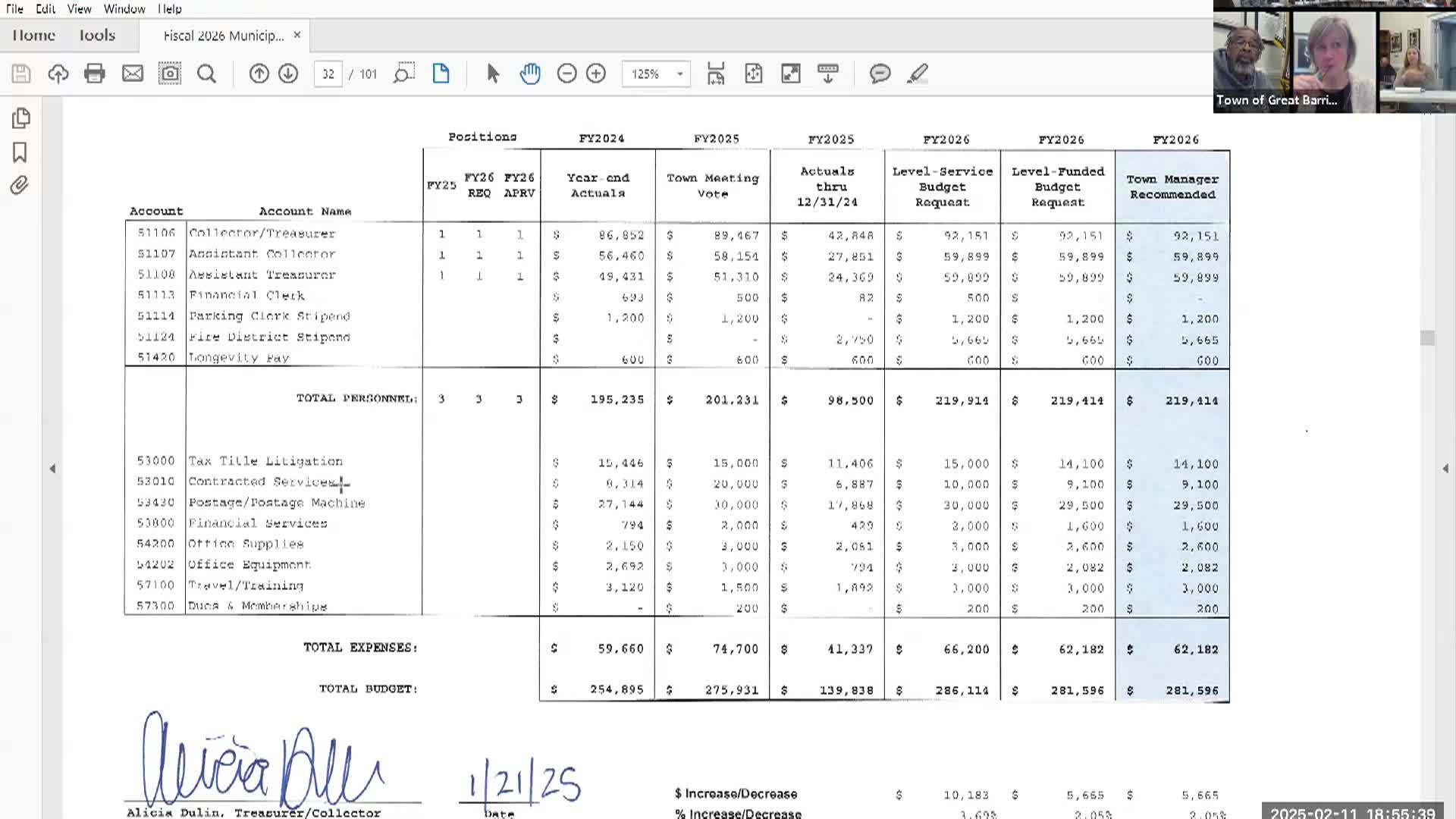This screenshot has width=1456, height=819.
Task: Open the bookmarks panel icon
Action: [20, 152]
